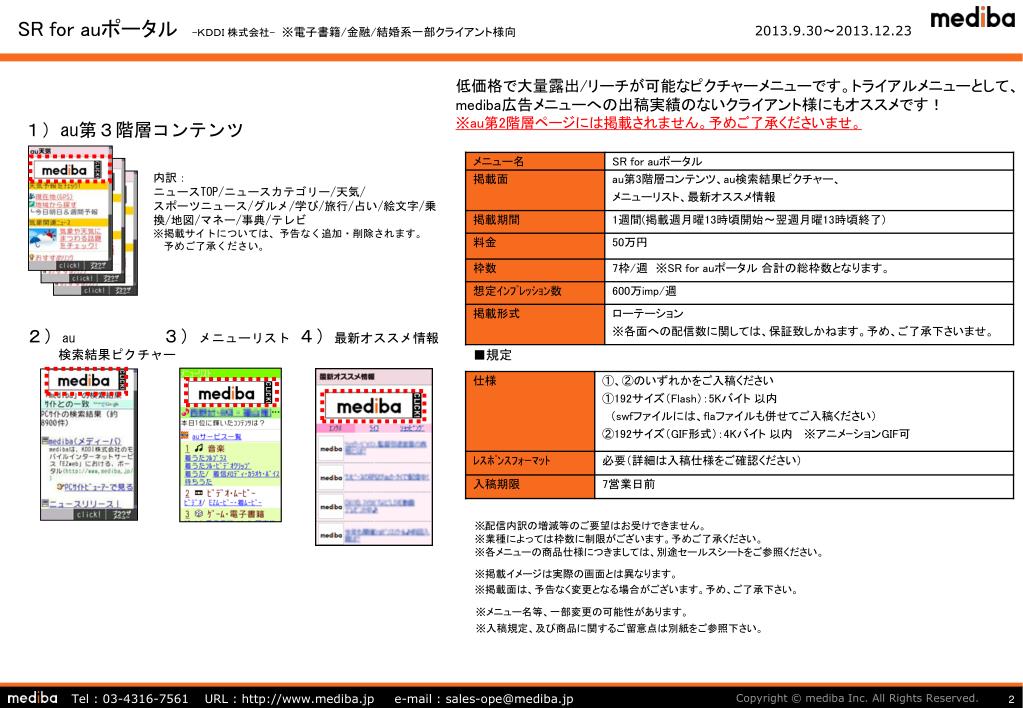Click the 掲載形式 table header cell
Image resolution: width=1023 pixels, height=708 pixels.
[535, 324]
